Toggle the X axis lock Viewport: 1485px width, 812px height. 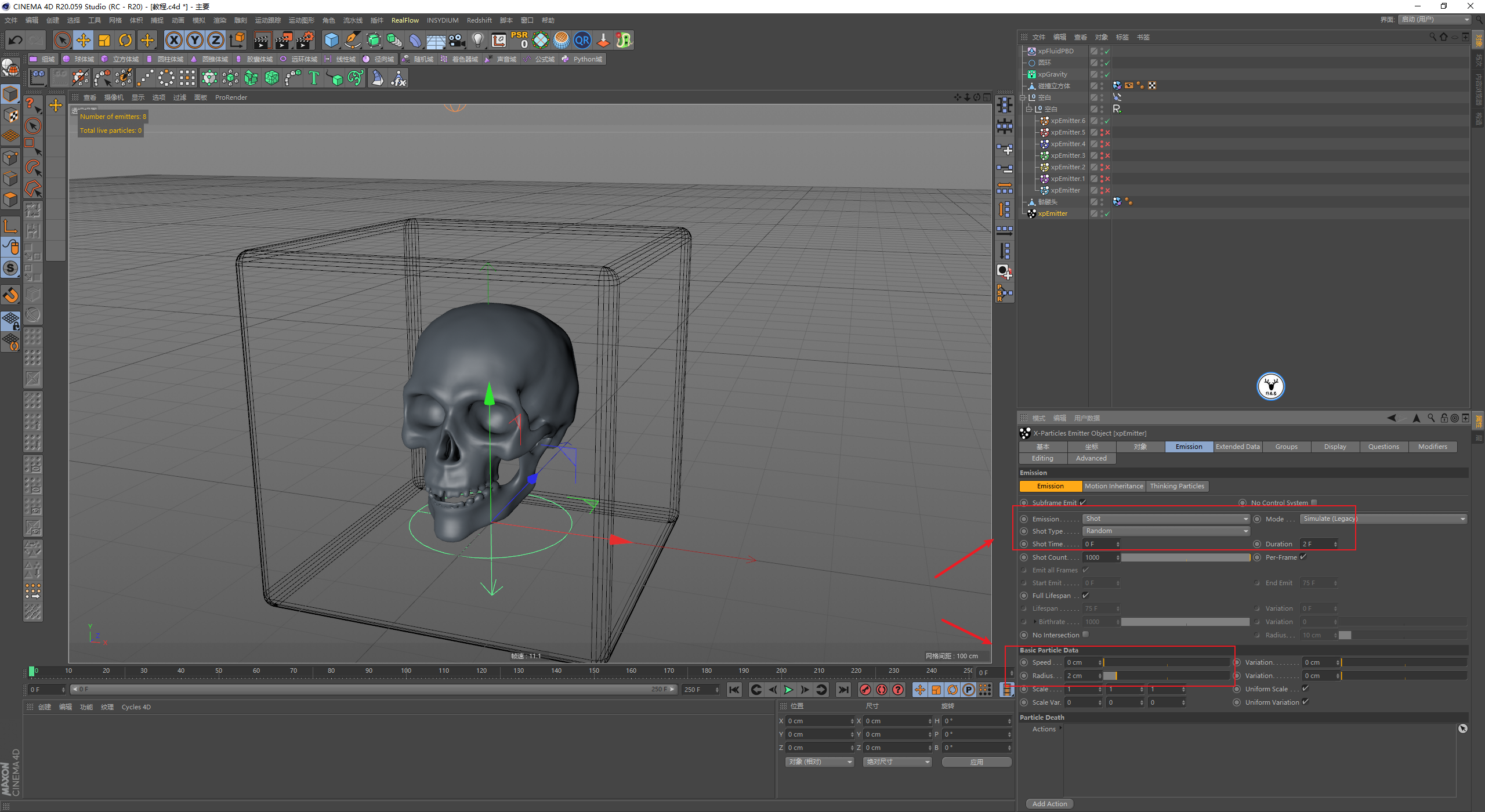click(x=173, y=40)
